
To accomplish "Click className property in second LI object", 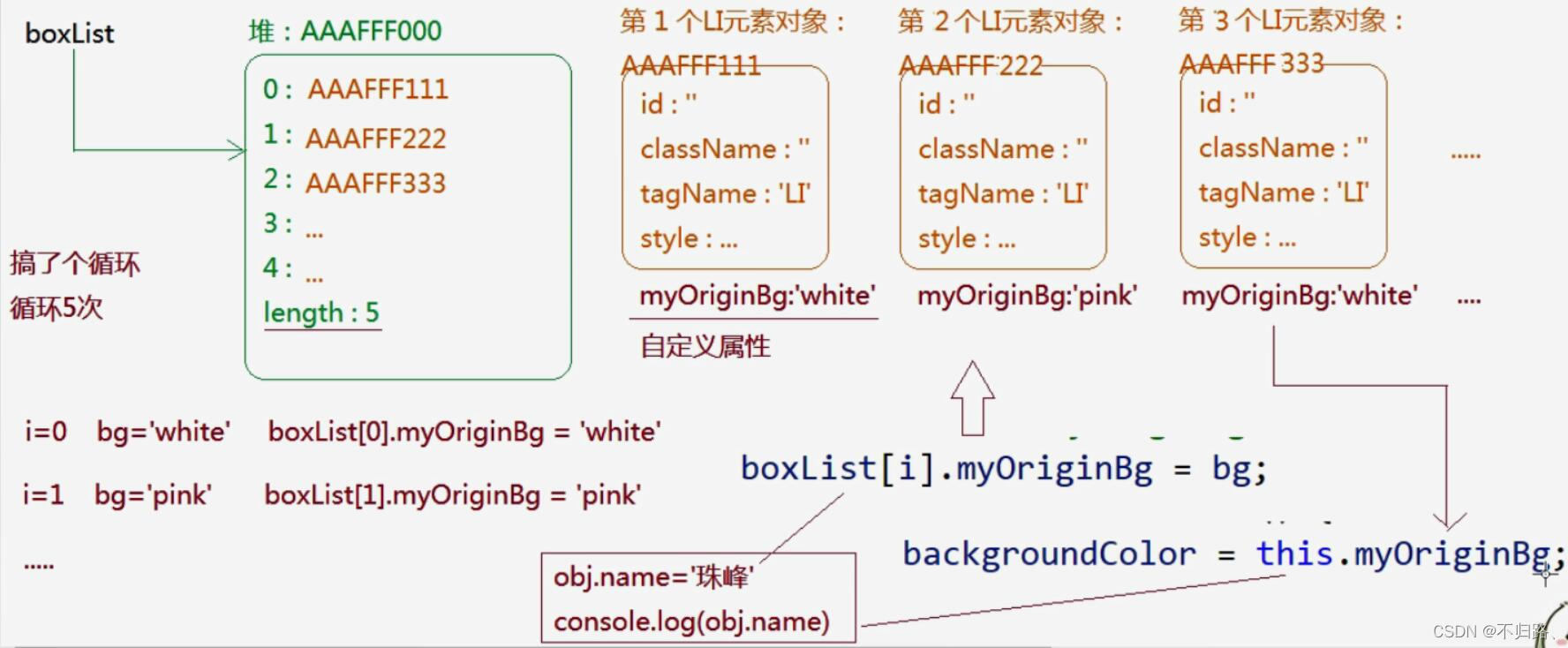I will 1003,148.
